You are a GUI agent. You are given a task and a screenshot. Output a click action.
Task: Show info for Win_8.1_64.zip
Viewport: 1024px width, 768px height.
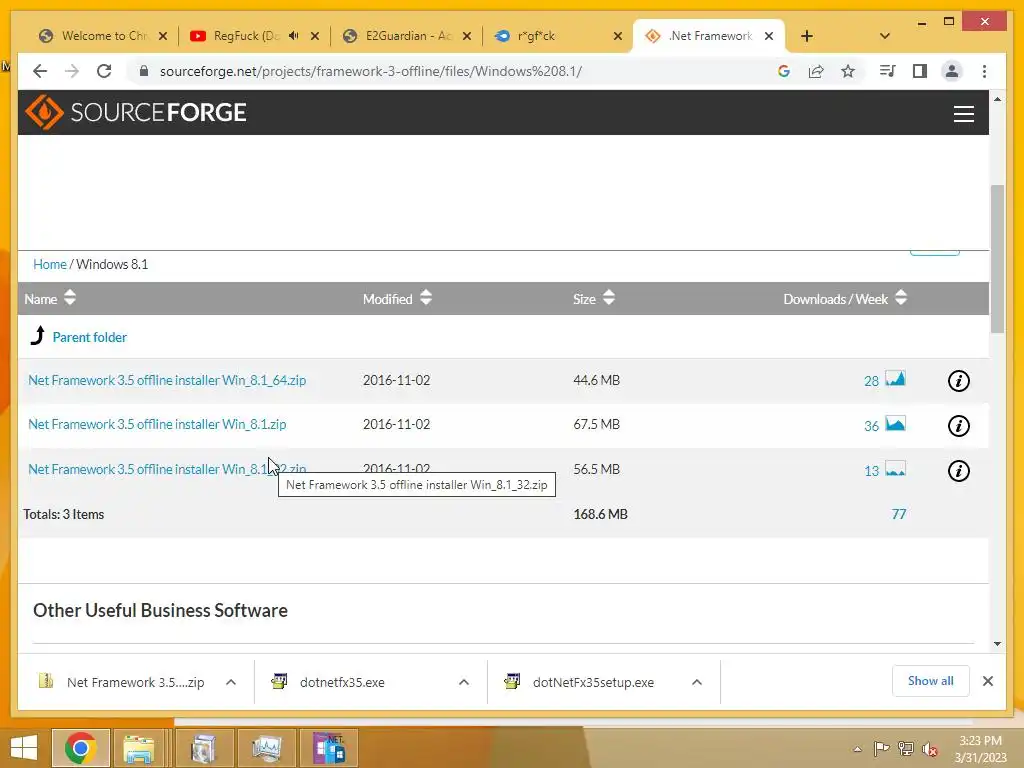point(958,381)
